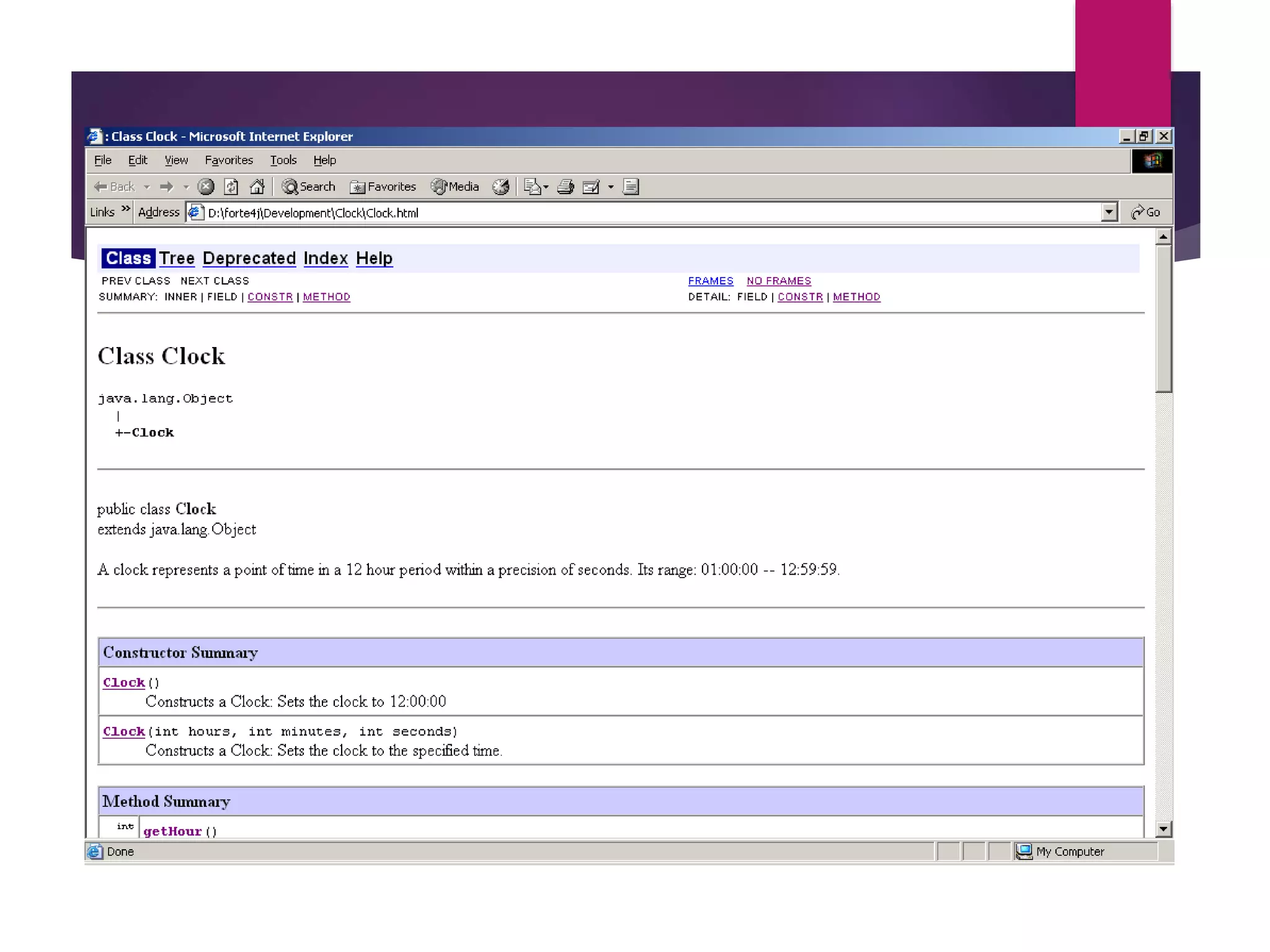
Task: Click the History icon in toolbar
Action: (500, 187)
